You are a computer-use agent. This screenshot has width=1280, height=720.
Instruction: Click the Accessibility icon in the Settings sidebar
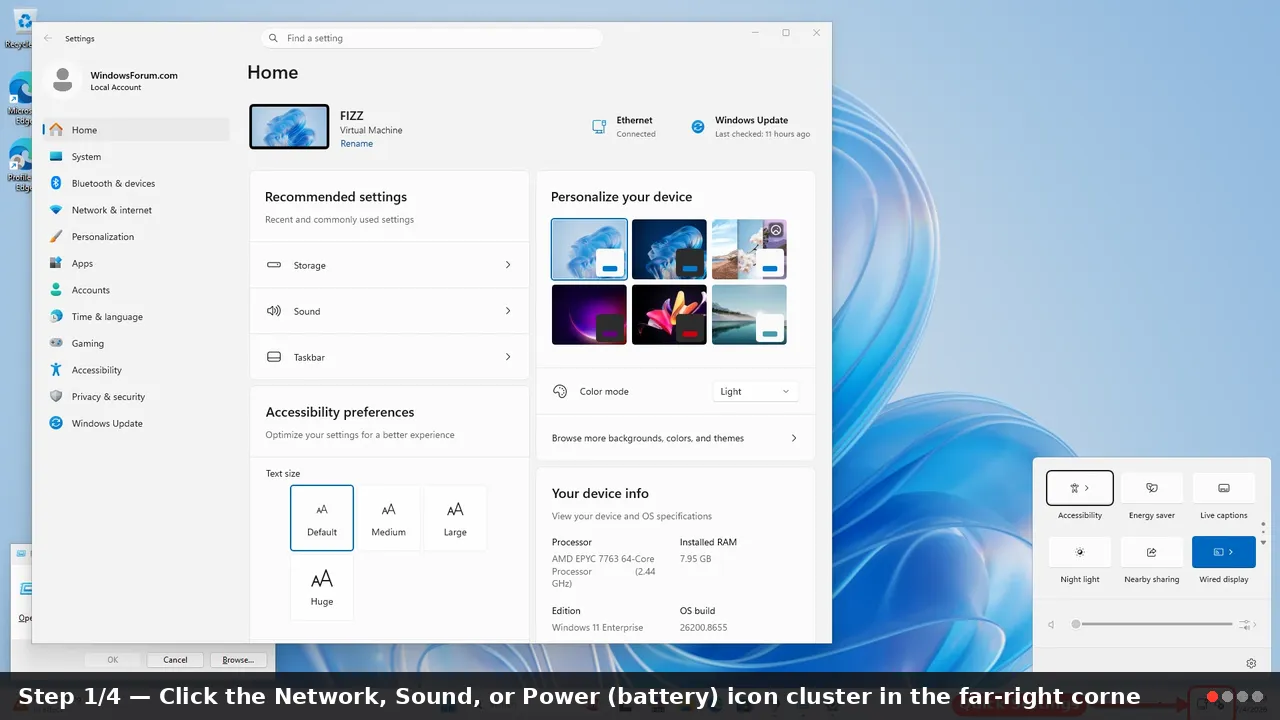click(x=56, y=370)
